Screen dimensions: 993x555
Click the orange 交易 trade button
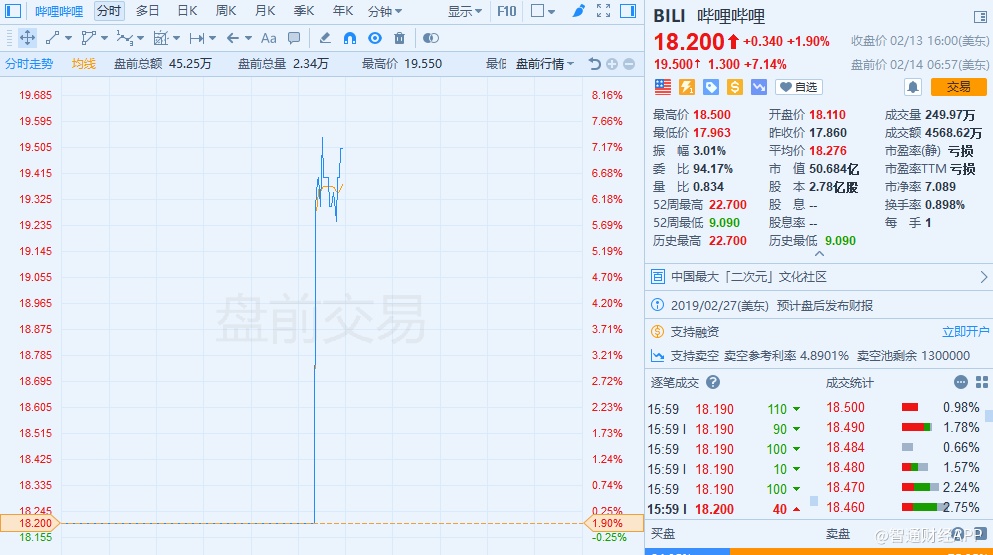tap(958, 87)
